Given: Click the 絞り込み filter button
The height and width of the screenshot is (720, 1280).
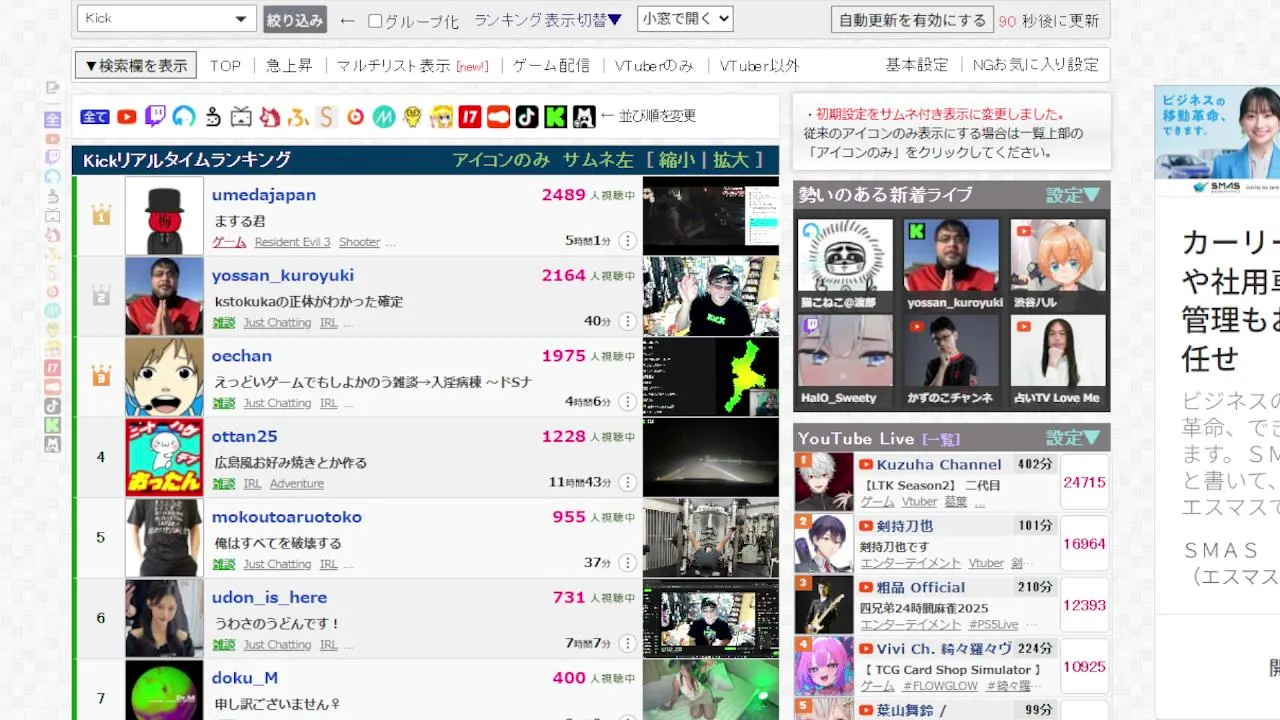Looking at the screenshot, I should tap(295, 20).
